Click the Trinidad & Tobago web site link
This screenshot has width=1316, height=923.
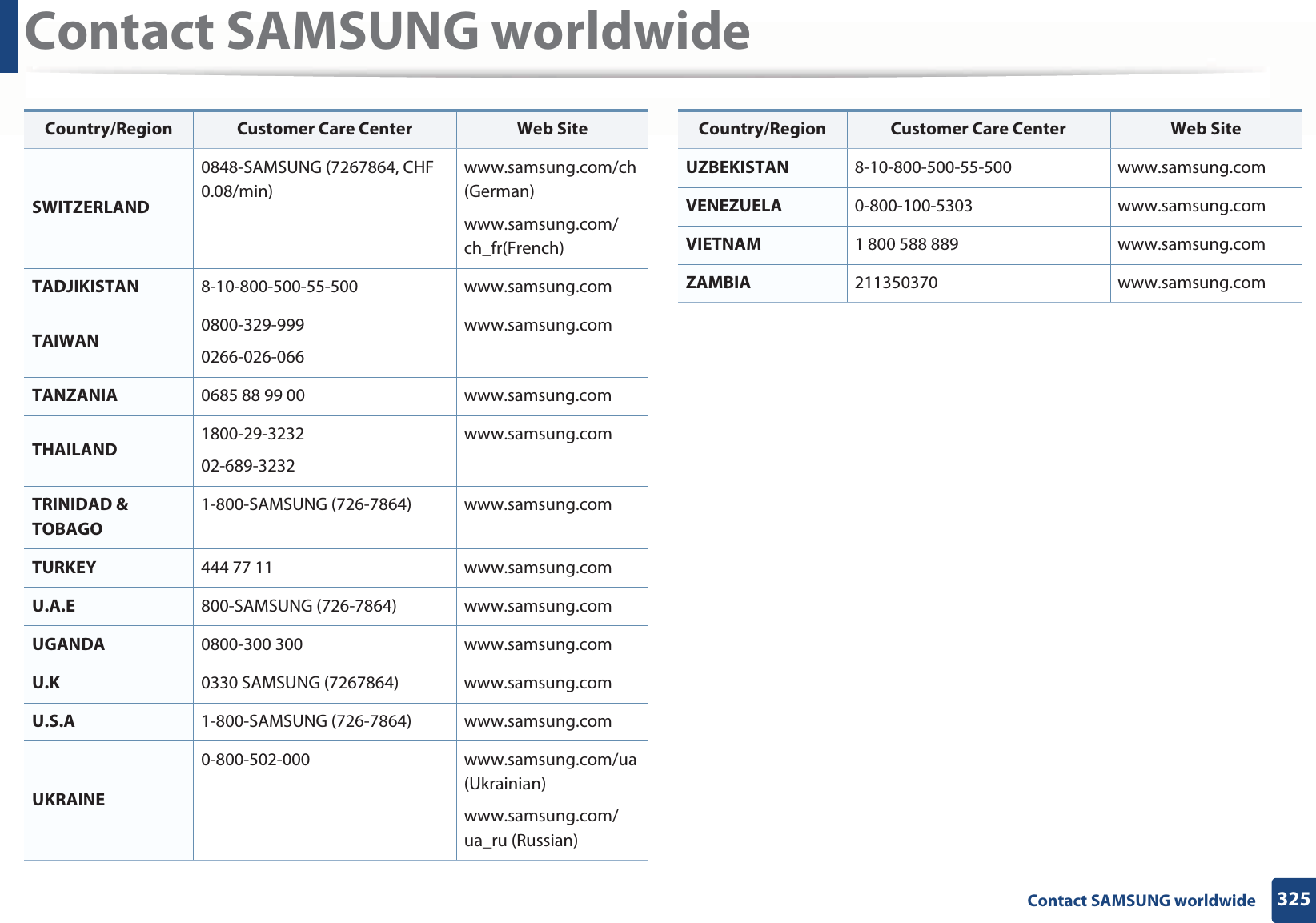pyautogui.click(x=538, y=504)
